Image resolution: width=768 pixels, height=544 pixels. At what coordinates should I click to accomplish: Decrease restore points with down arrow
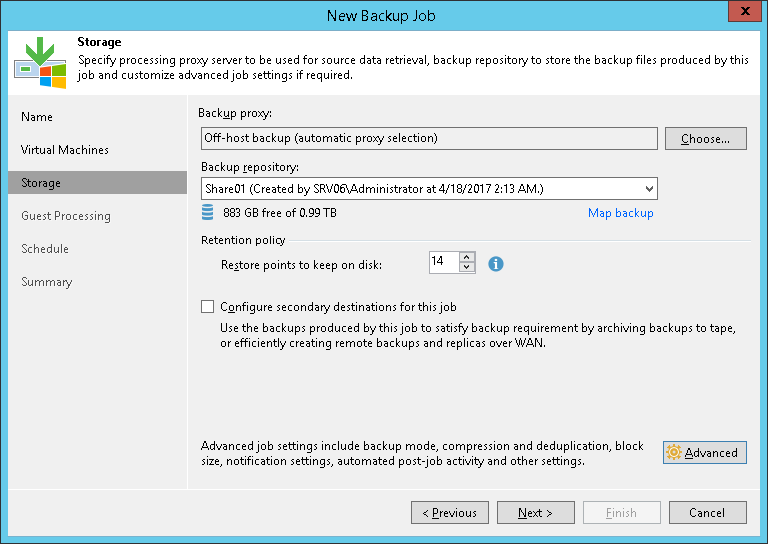(466, 268)
